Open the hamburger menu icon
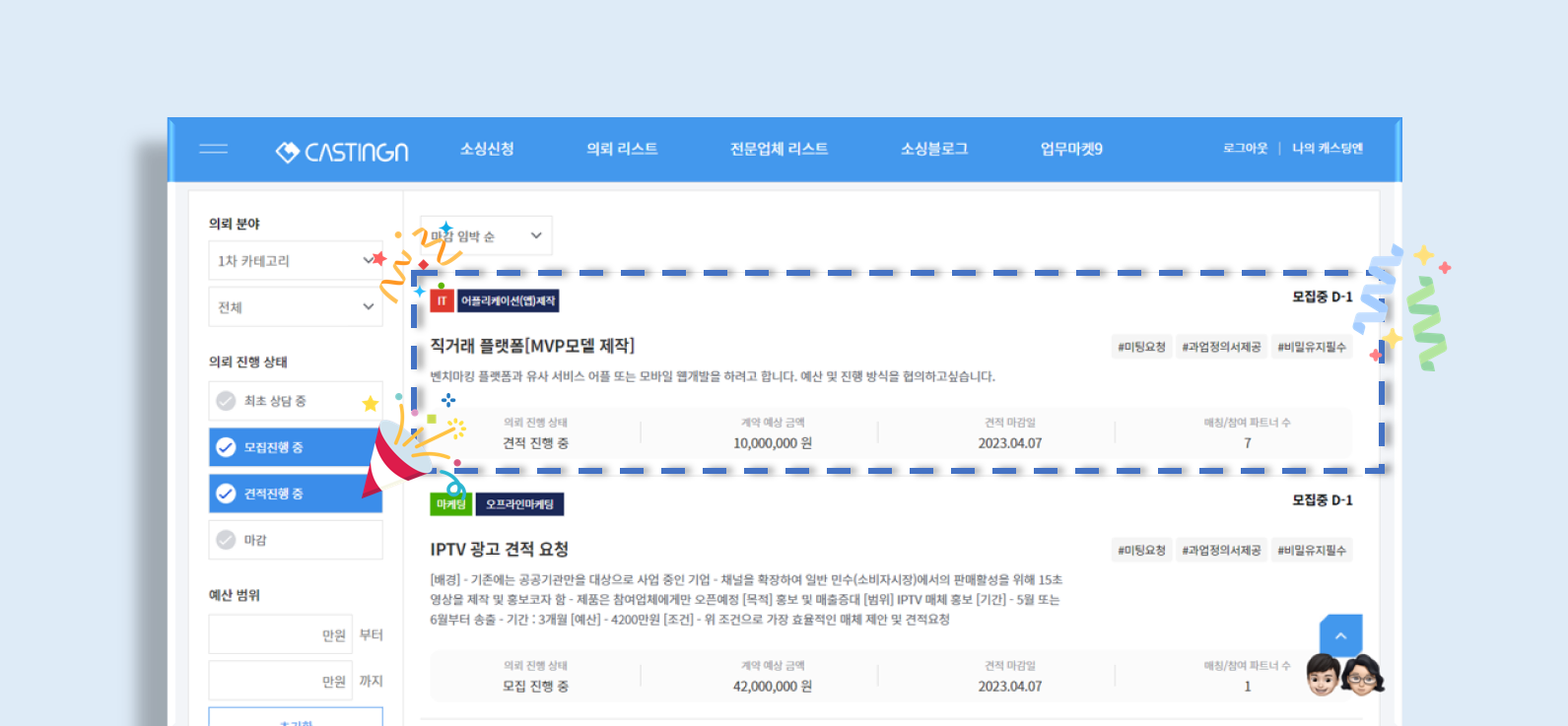 point(213,150)
